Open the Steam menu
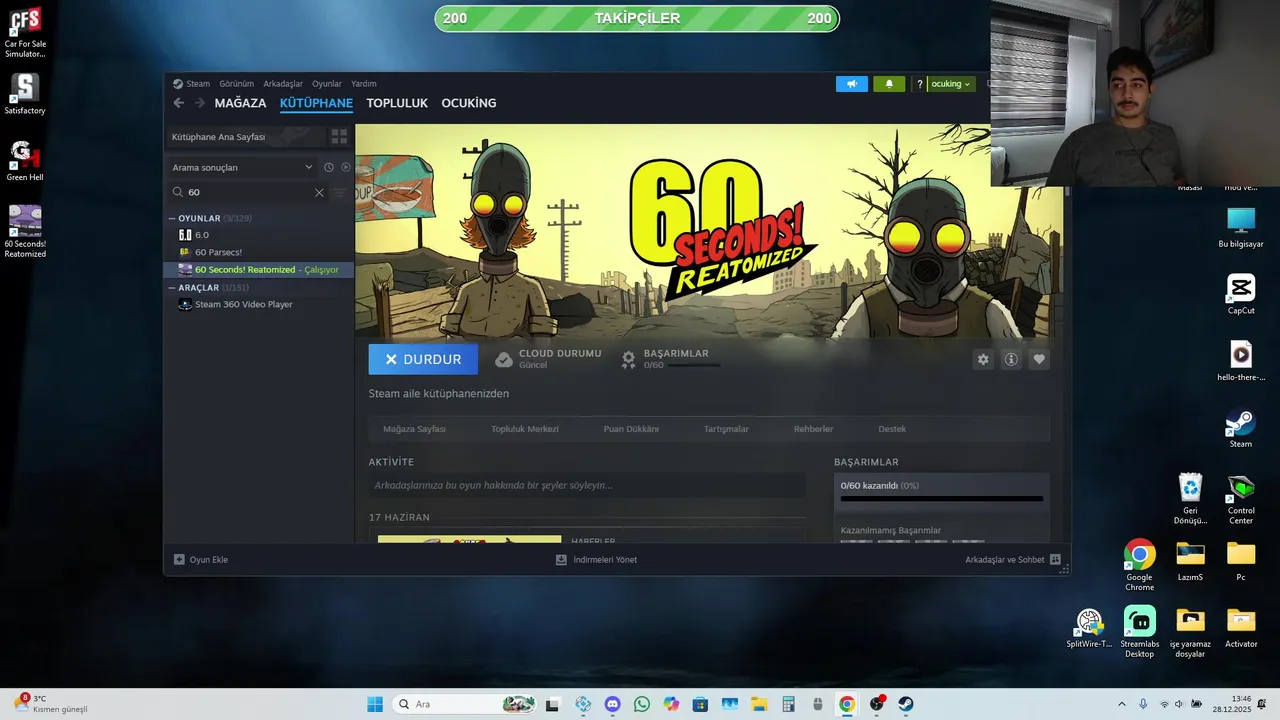This screenshot has height=720, width=1280. [191, 84]
